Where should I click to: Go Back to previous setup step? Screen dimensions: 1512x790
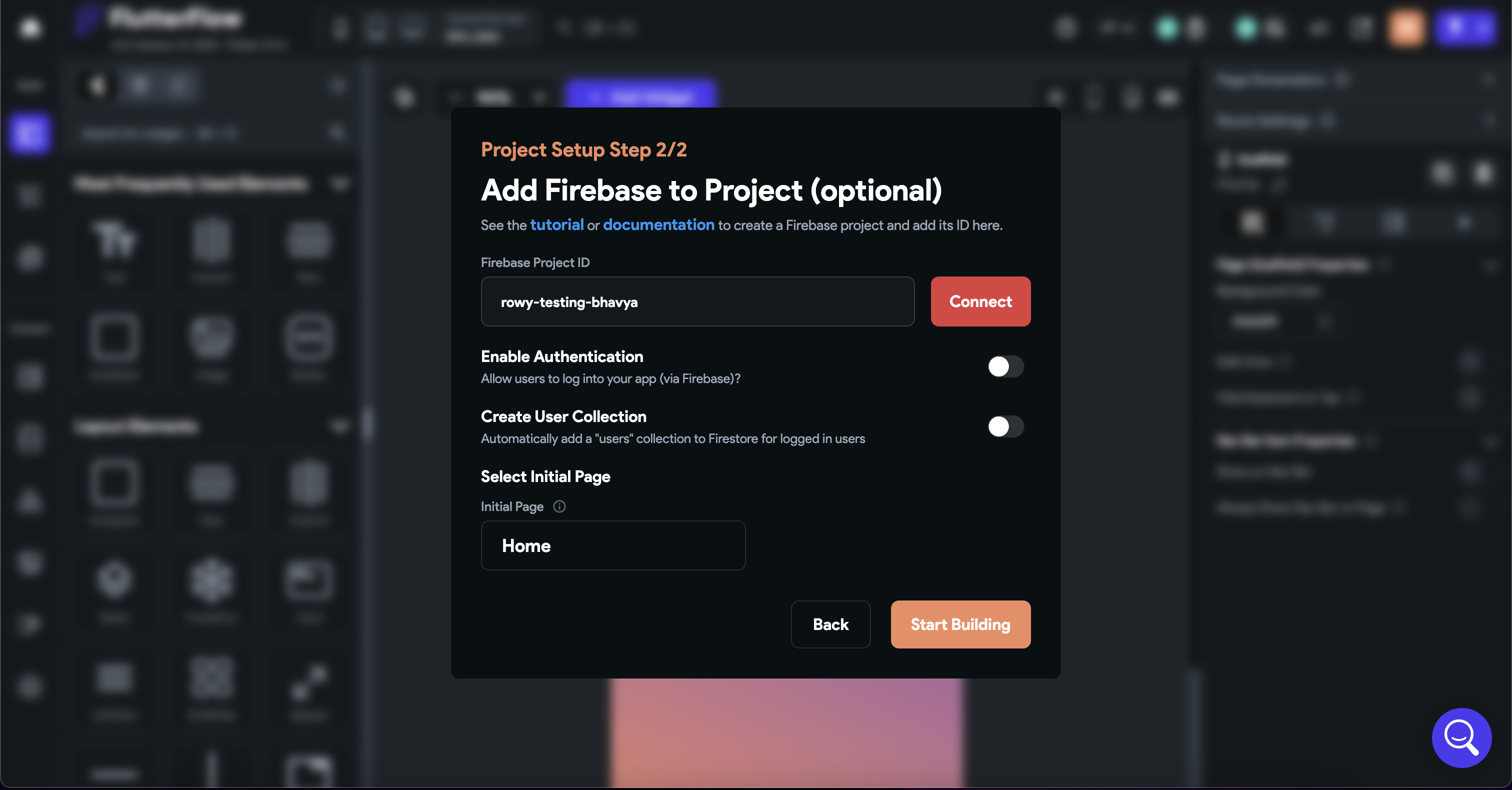pyautogui.click(x=830, y=624)
